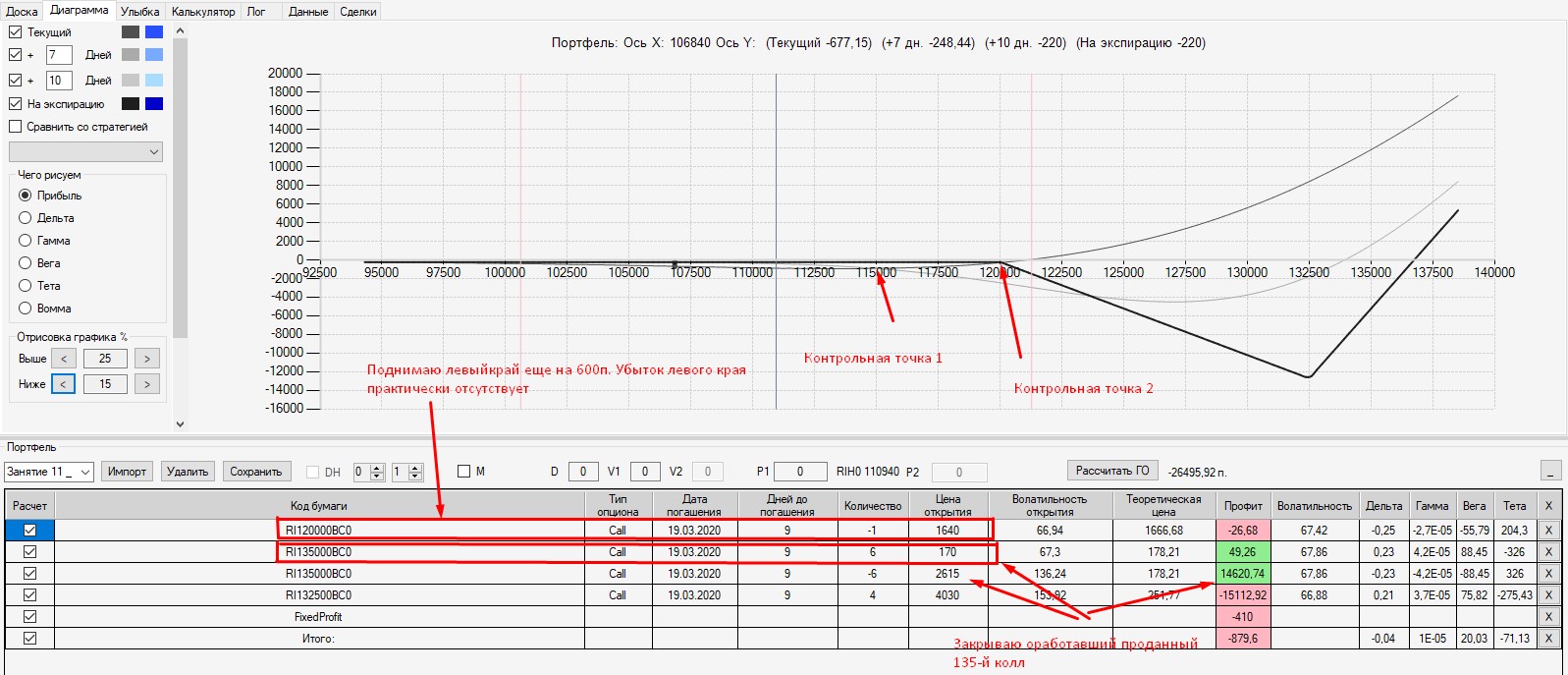Switch to the Улыбка tab
Viewport: 1568px width, 675px height.
pyautogui.click(x=139, y=12)
